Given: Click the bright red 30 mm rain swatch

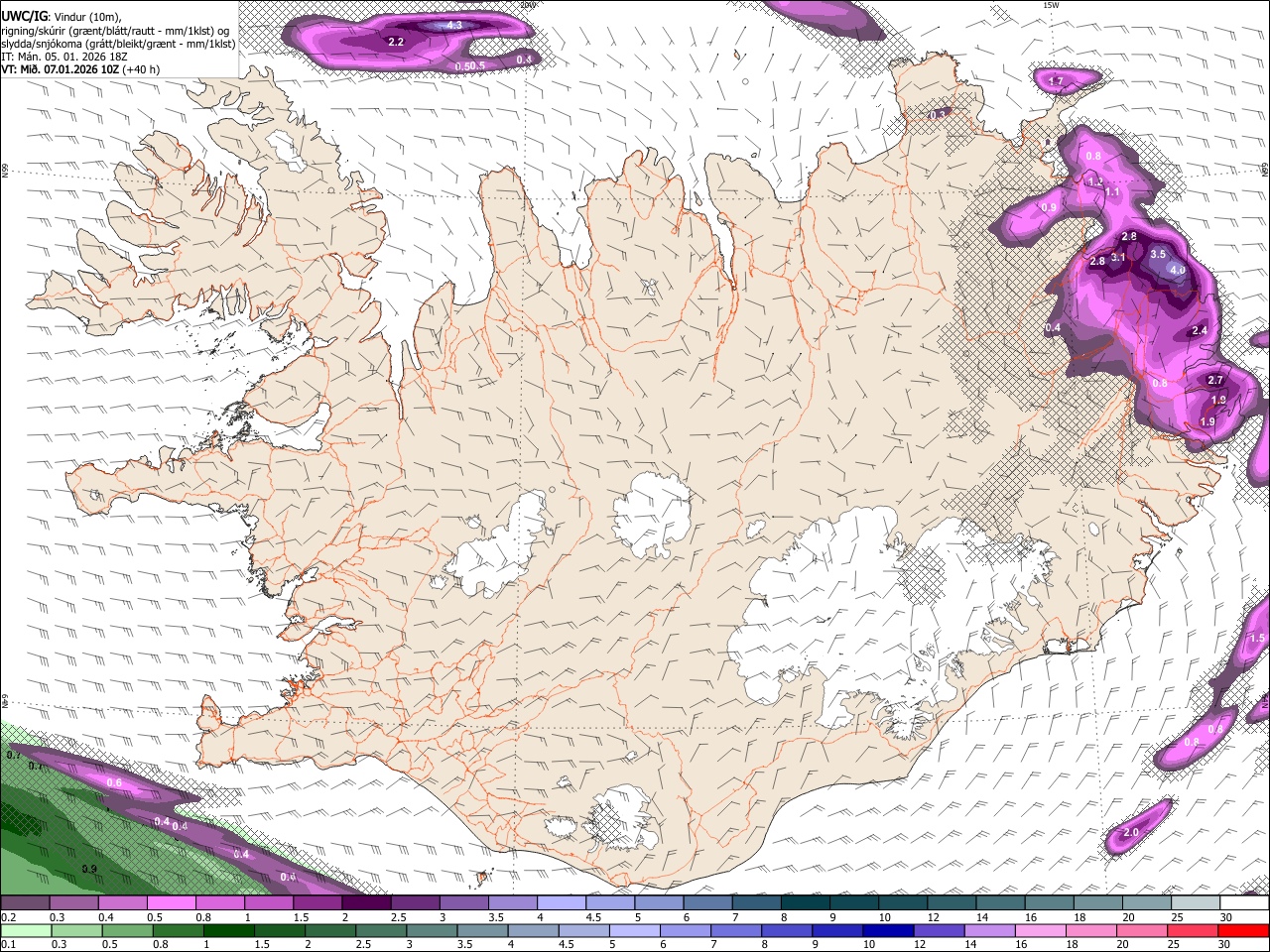Looking at the screenshot, I should pyautogui.click(x=1243, y=930).
